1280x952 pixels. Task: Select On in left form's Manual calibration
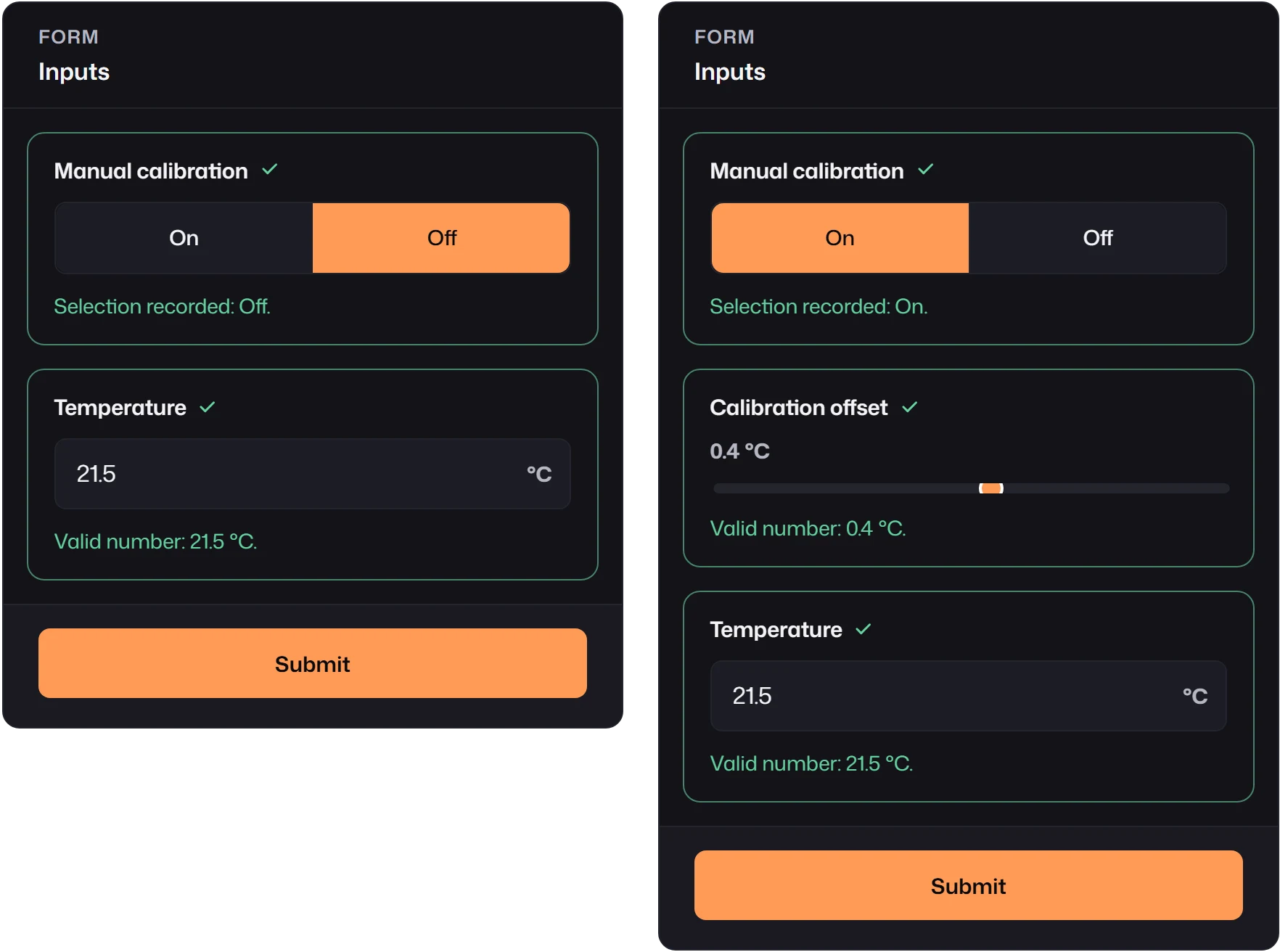184,238
